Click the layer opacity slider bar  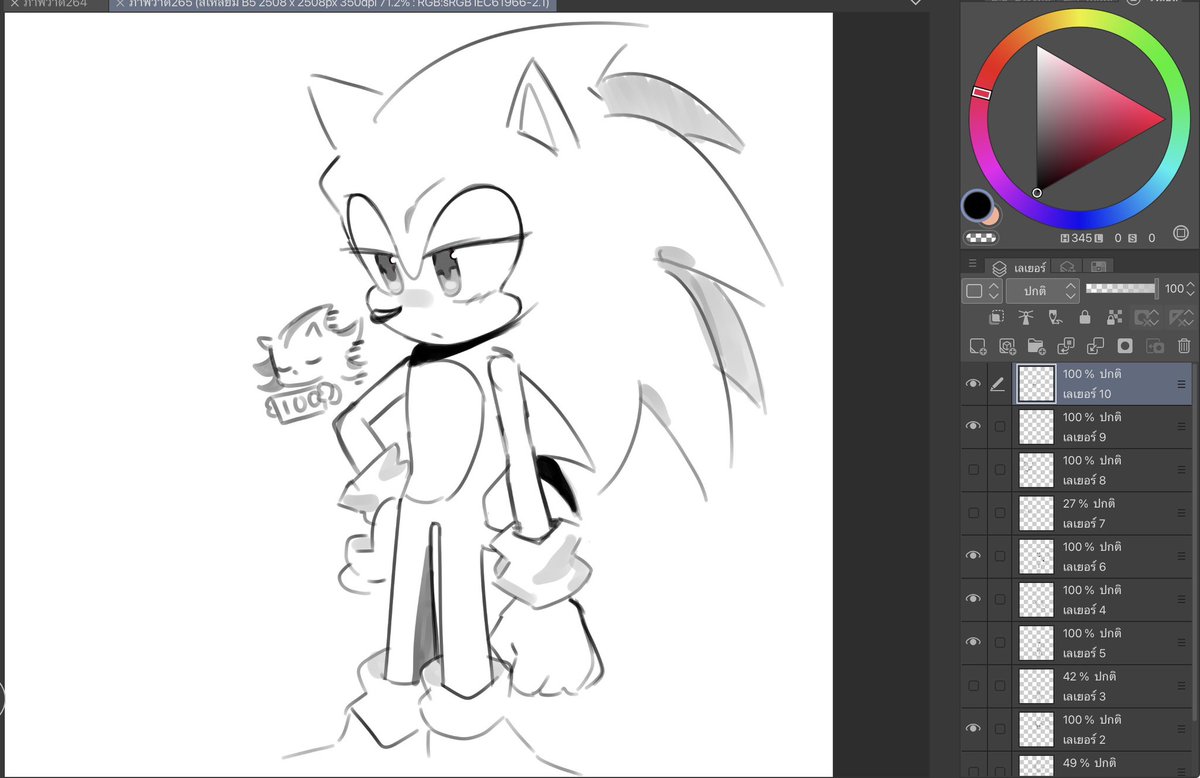(x=1121, y=289)
